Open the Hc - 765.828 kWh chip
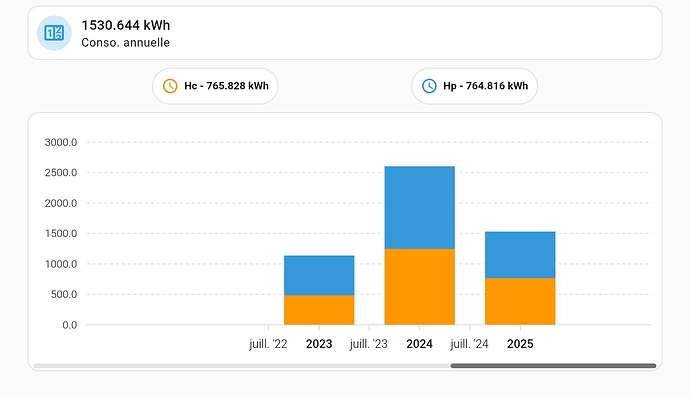 point(215,86)
